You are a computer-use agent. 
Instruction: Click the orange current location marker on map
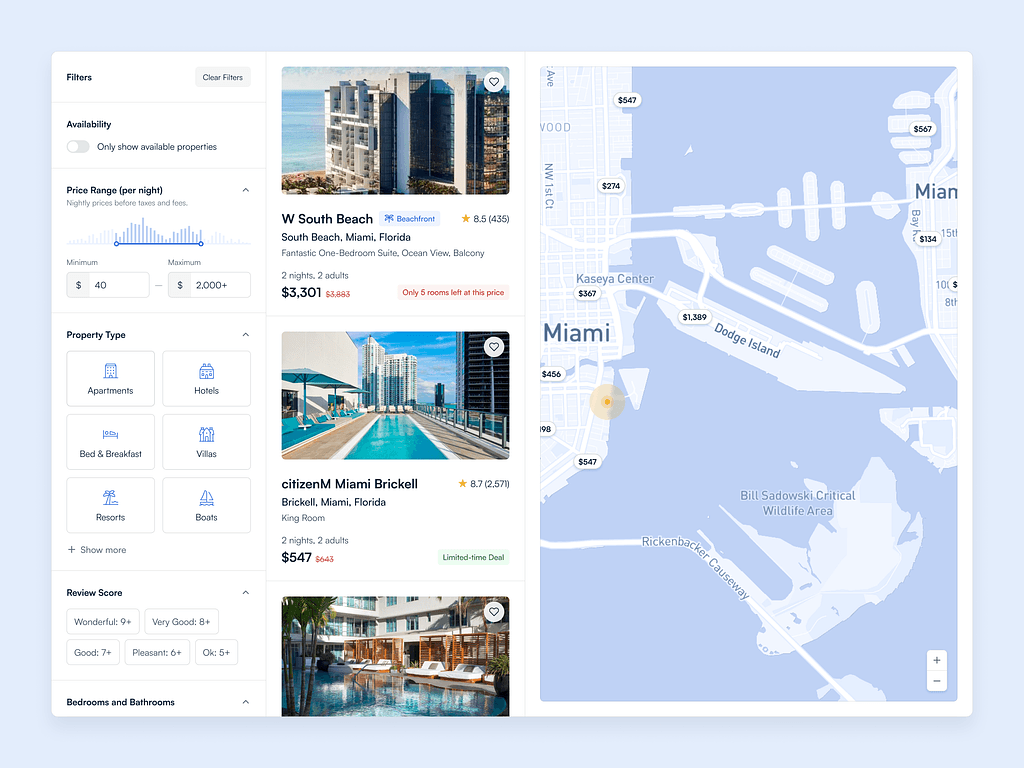(x=607, y=402)
